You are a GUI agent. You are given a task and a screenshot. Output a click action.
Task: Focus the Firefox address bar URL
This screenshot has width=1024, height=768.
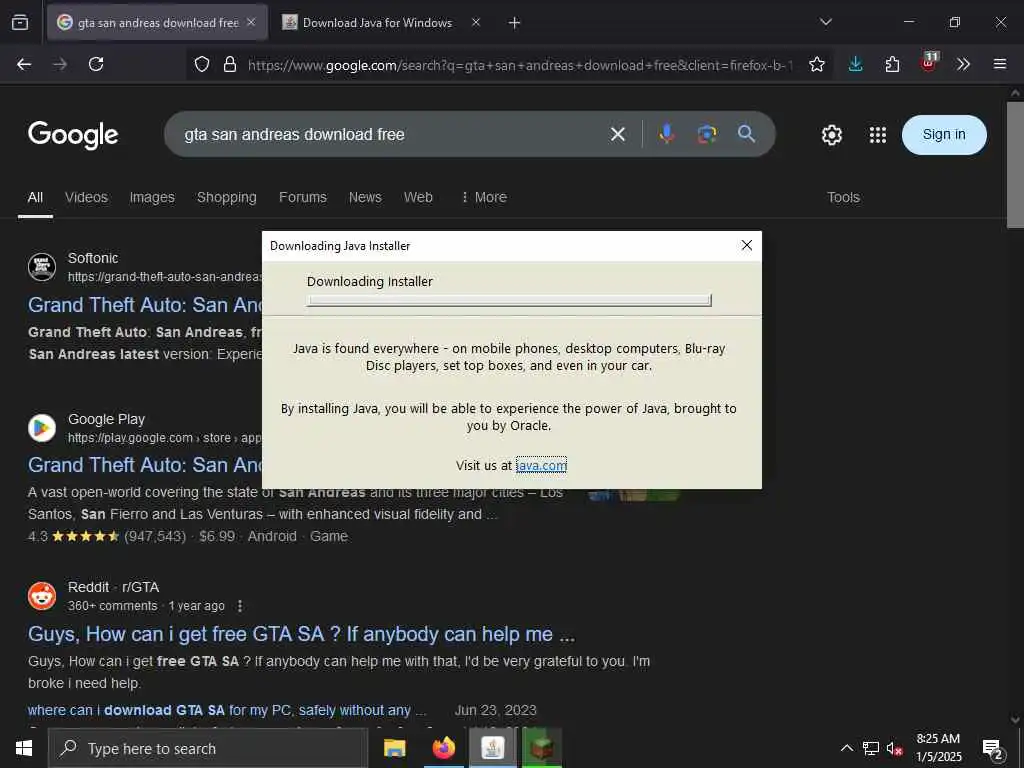(x=520, y=65)
